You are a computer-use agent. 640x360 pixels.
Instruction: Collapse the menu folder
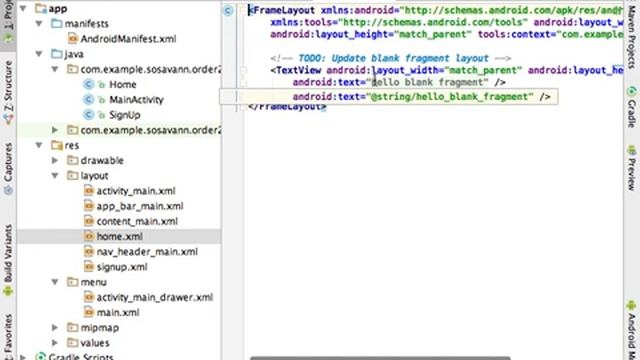[55, 282]
